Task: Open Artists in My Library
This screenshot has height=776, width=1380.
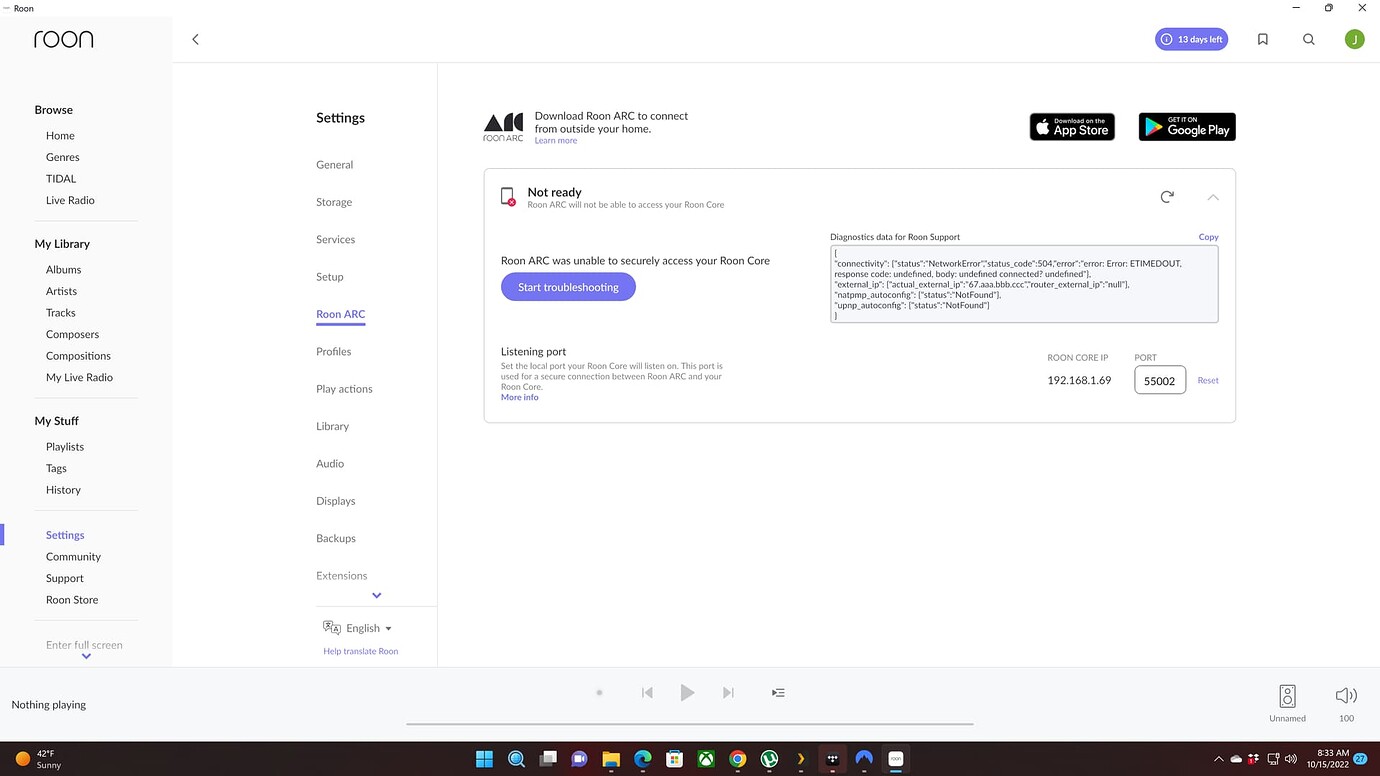Action: (x=61, y=291)
